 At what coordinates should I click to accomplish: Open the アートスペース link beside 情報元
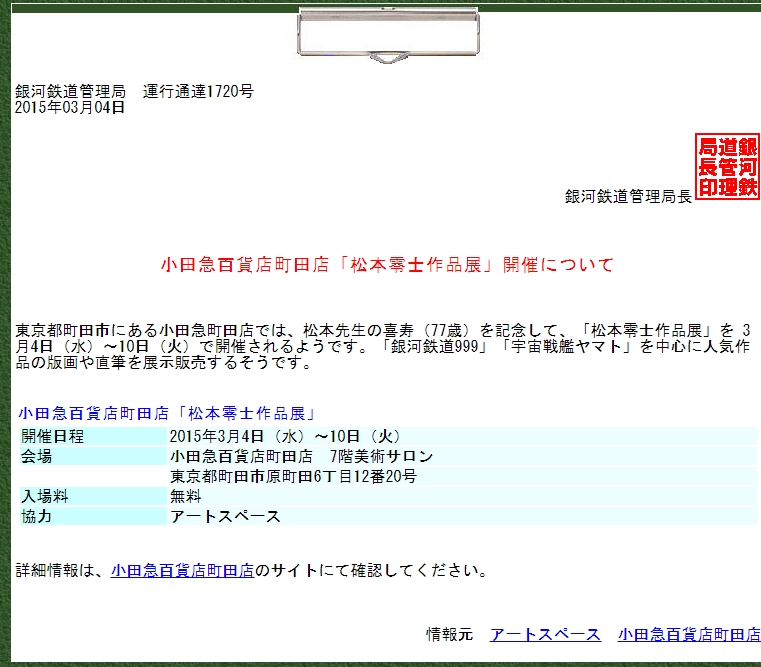pyautogui.click(x=546, y=634)
